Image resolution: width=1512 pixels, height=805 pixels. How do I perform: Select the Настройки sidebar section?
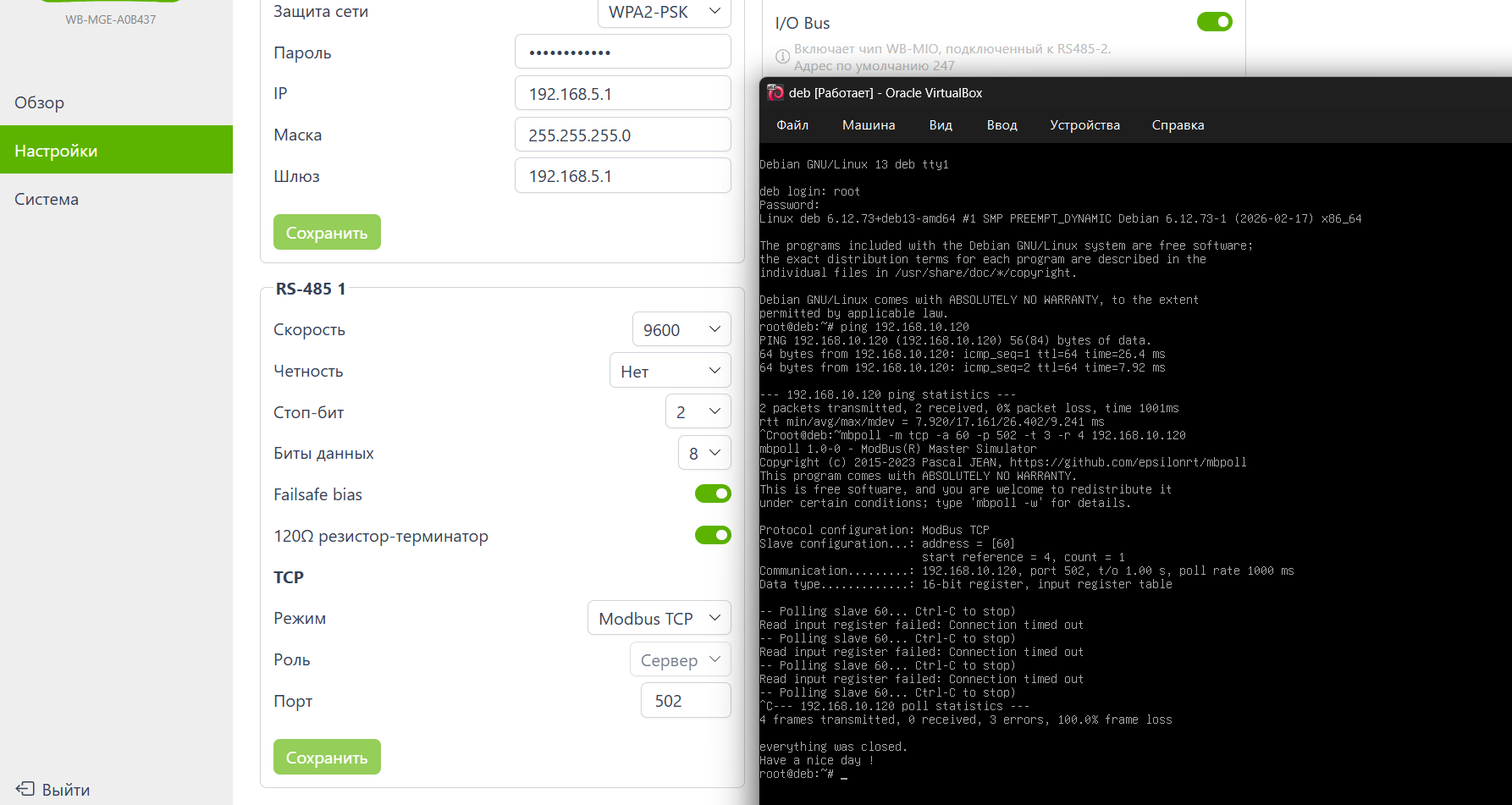pyautogui.click(x=116, y=150)
